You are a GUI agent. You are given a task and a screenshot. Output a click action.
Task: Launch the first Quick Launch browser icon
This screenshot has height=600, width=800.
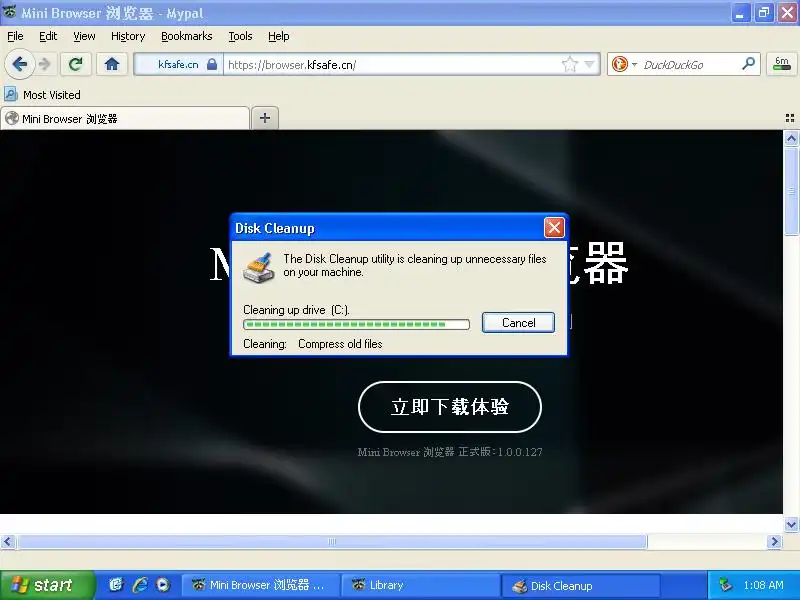point(116,585)
